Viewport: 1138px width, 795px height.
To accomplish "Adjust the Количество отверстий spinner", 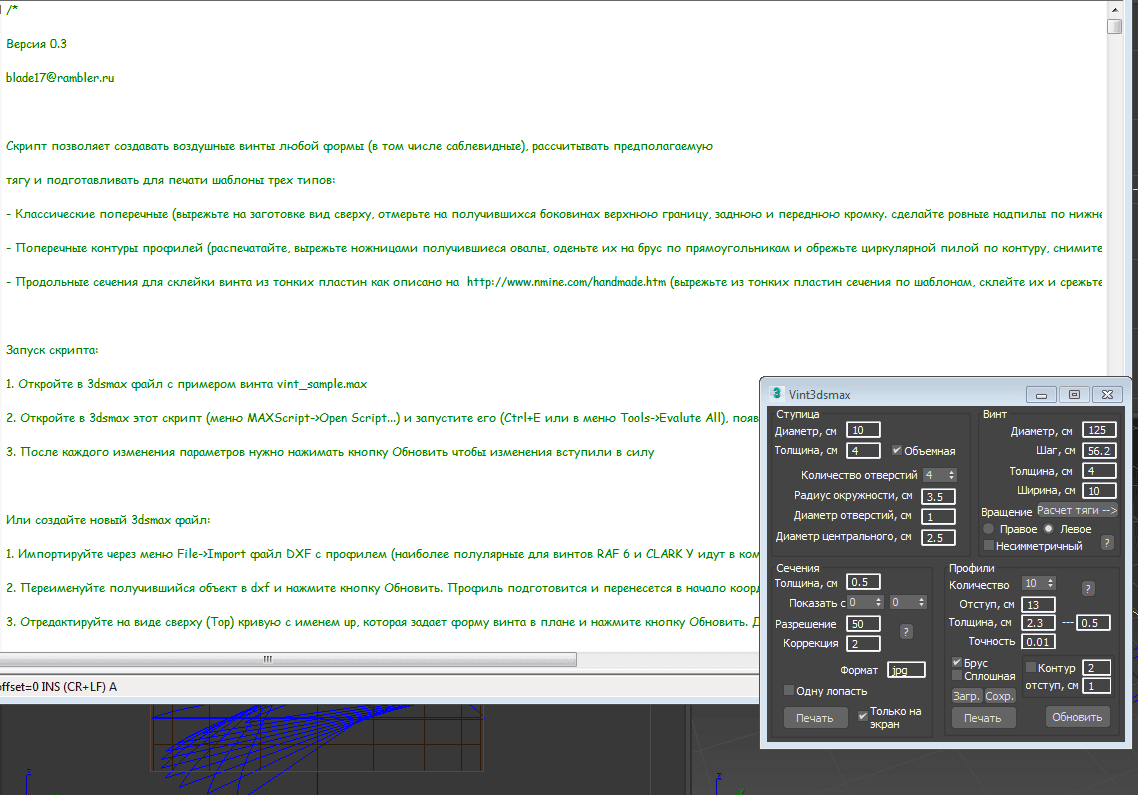I will coord(951,475).
